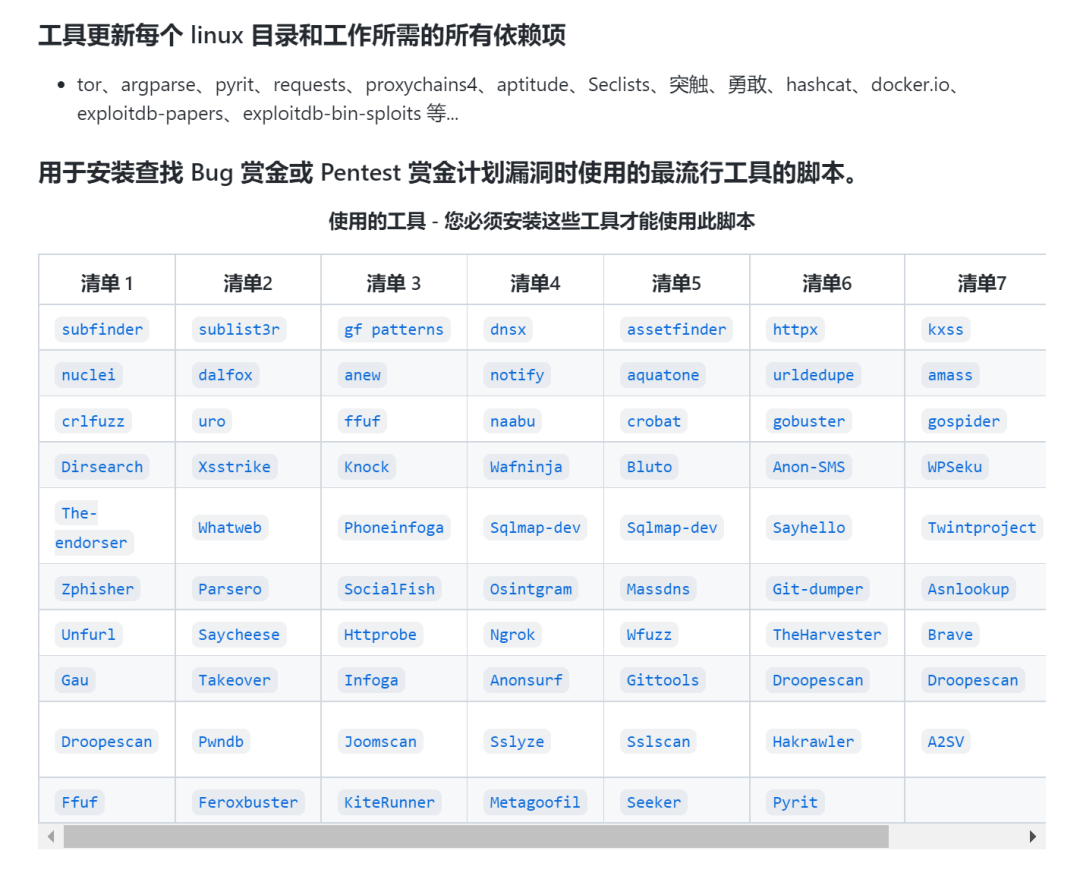Image resolution: width=1080 pixels, height=876 pixels.
Task: Open the Wafninja link
Action: tap(526, 466)
